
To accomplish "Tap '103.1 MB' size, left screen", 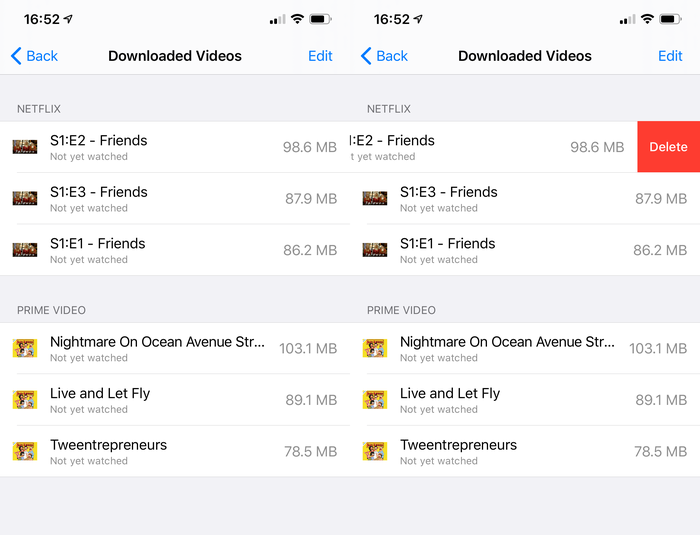I will tap(308, 348).
